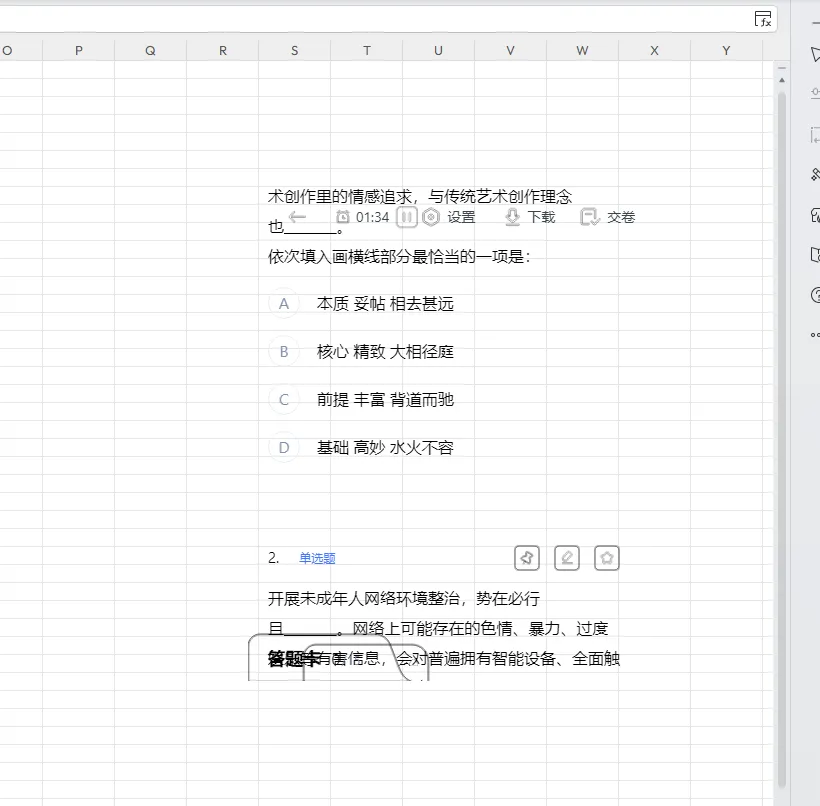Click the 下载 download icon
The width and height of the screenshot is (820, 806).
pyautogui.click(x=511, y=217)
